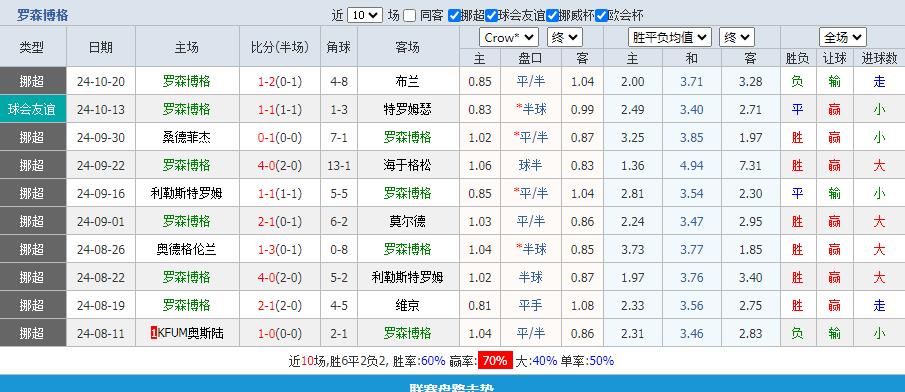This screenshot has width=905, height=392.
Task: Click the red 70% win-rate badge
Action: pyautogui.click(x=495, y=361)
